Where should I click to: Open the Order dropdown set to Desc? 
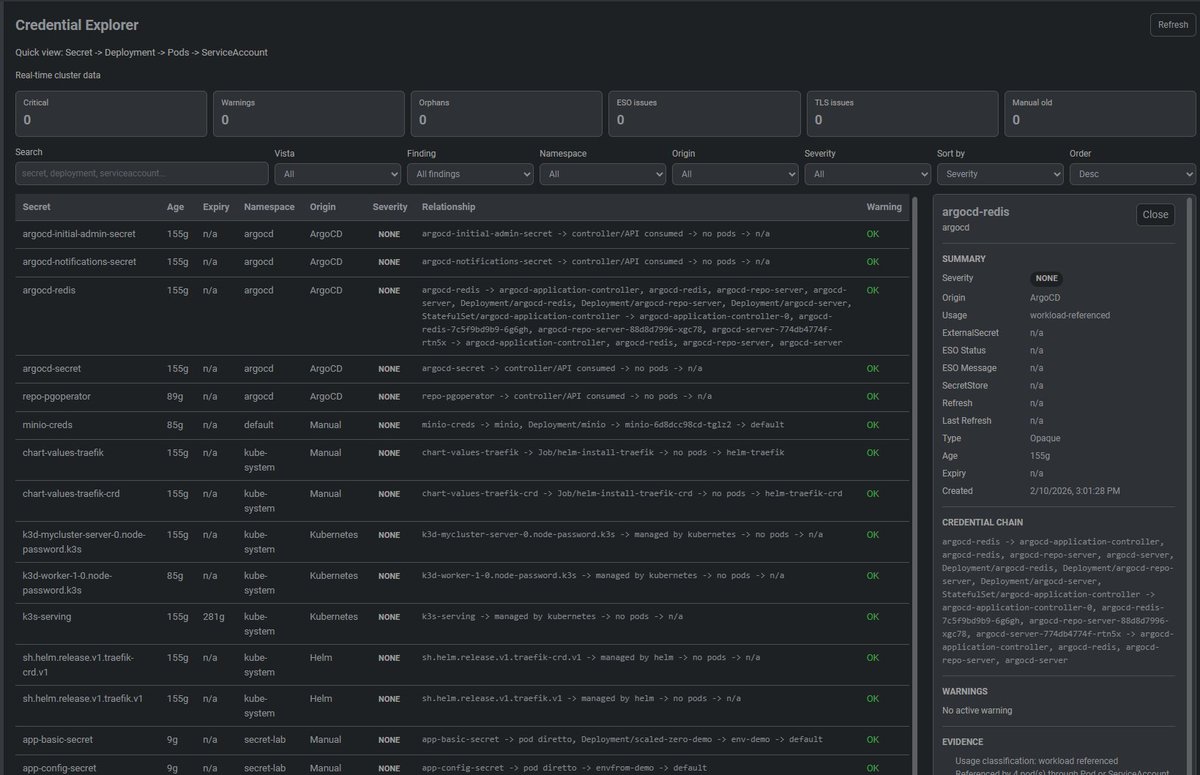(1132, 174)
